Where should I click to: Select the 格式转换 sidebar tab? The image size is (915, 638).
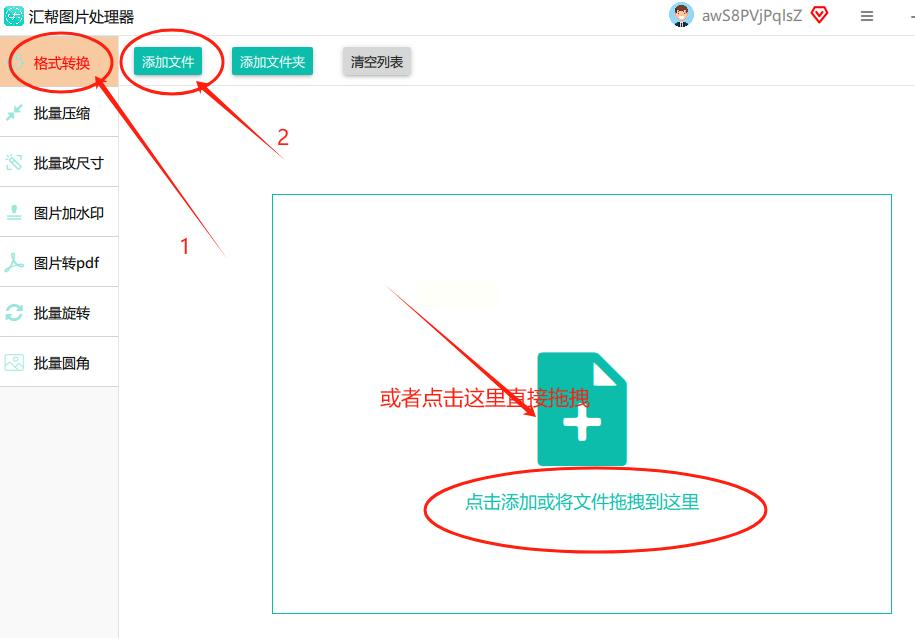(59, 62)
